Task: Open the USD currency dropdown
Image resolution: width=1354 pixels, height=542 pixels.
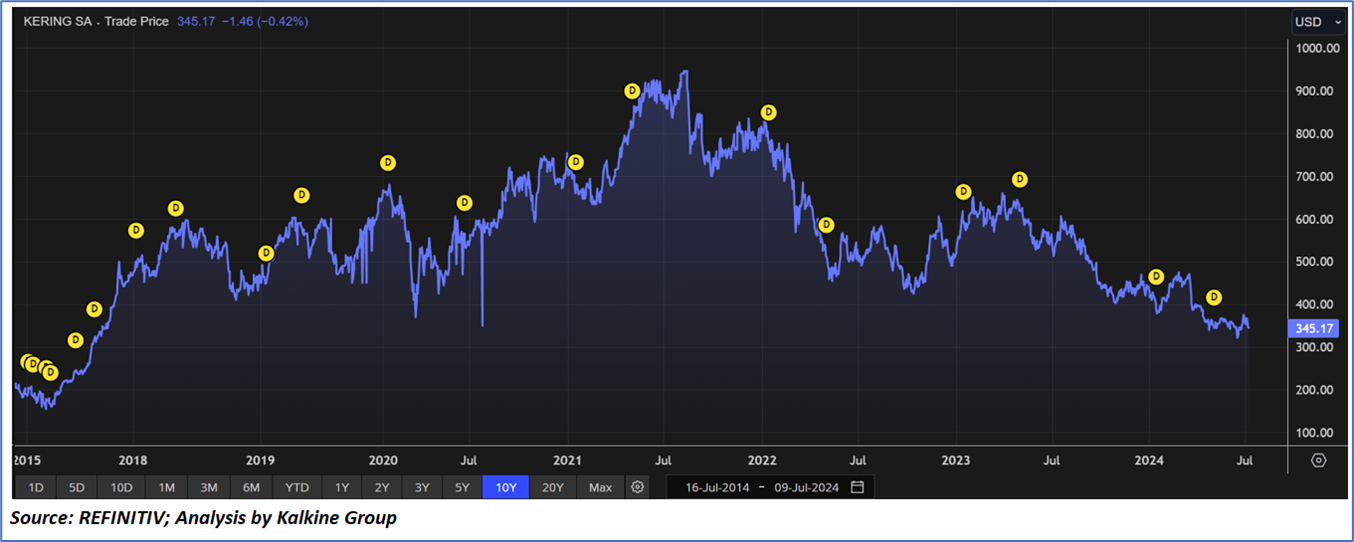Action: click(x=1316, y=22)
